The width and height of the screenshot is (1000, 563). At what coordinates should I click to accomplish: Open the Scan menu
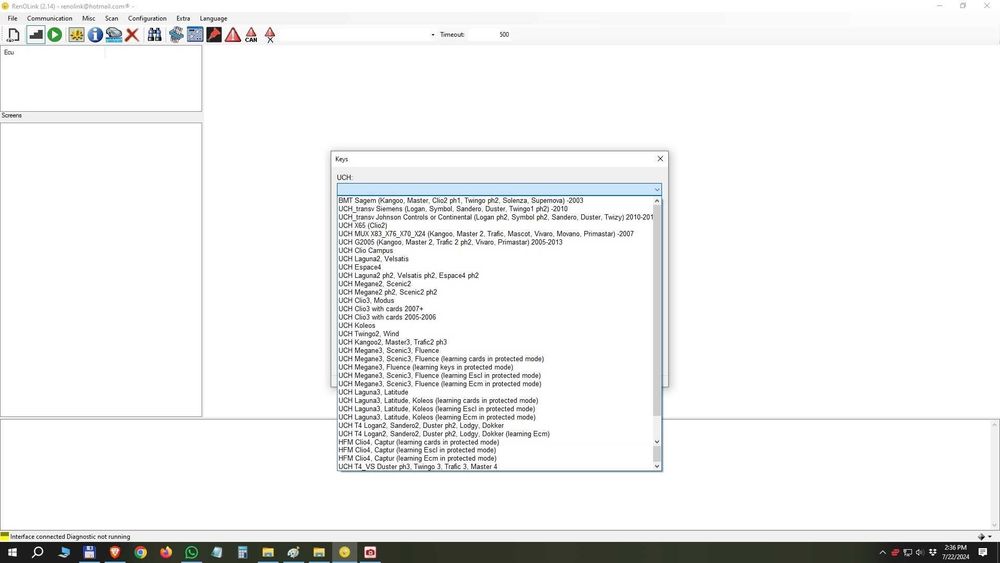pyautogui.click(x=112, y=18)
